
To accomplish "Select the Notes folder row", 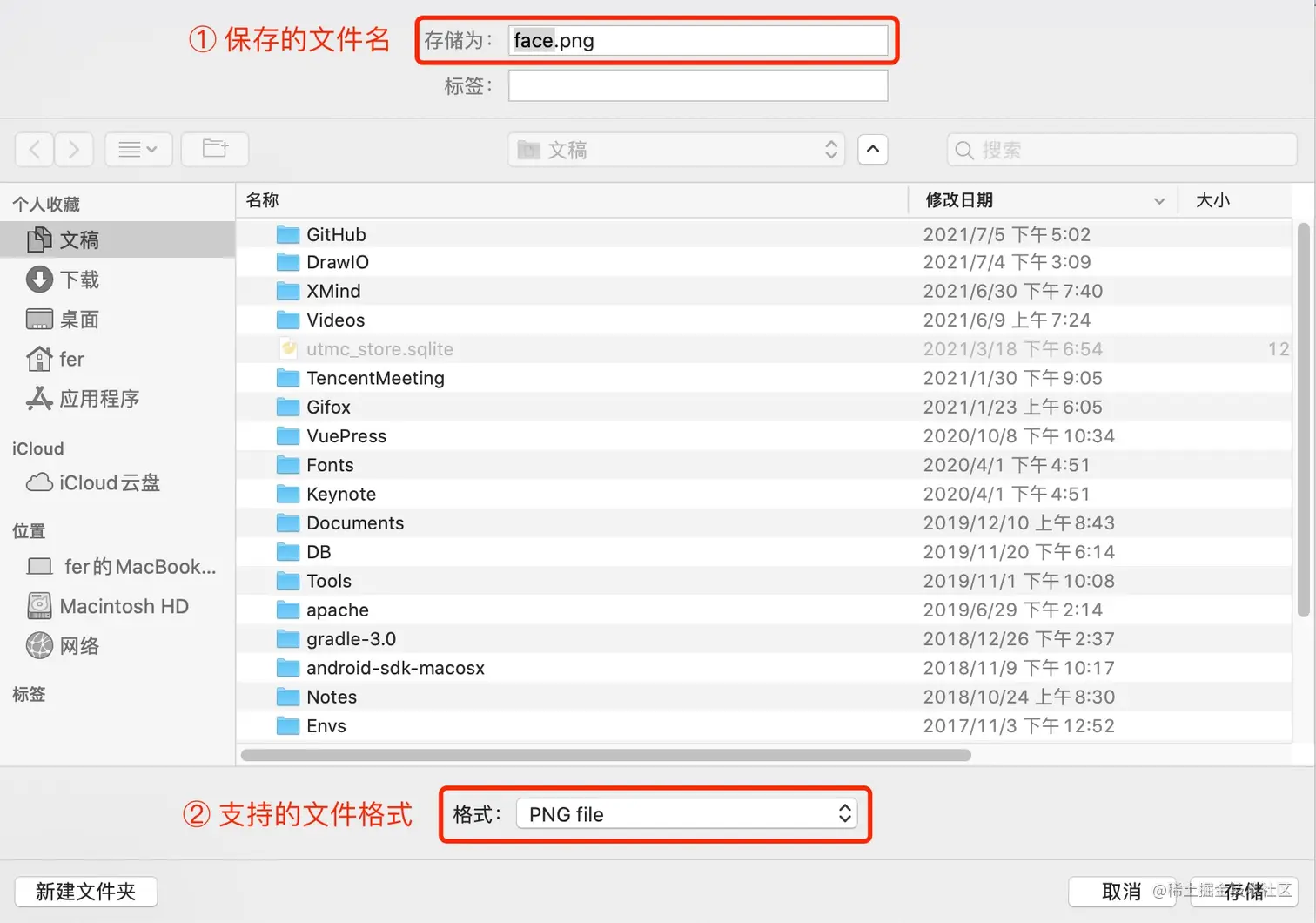I will point(764,697).
